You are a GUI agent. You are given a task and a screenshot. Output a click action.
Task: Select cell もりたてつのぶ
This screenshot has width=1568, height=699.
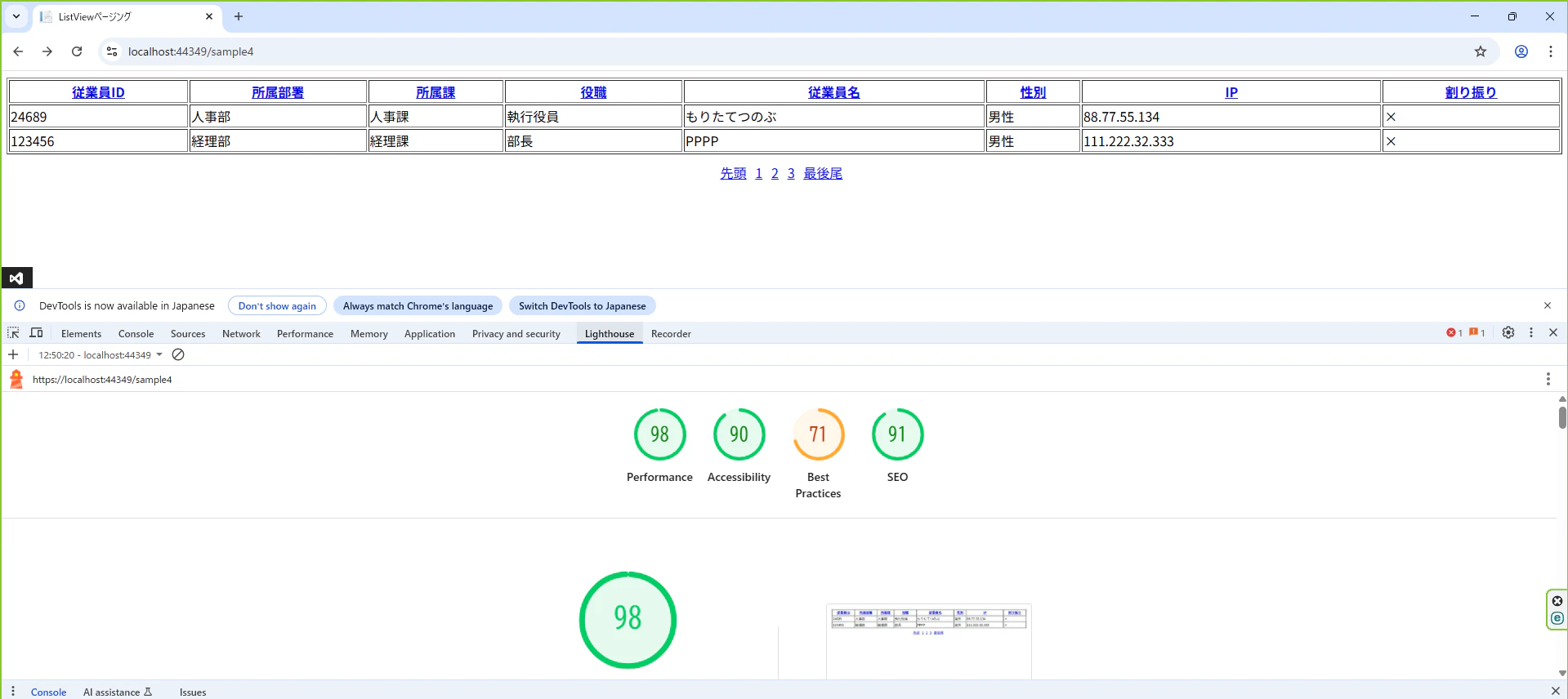coord(834,116)
